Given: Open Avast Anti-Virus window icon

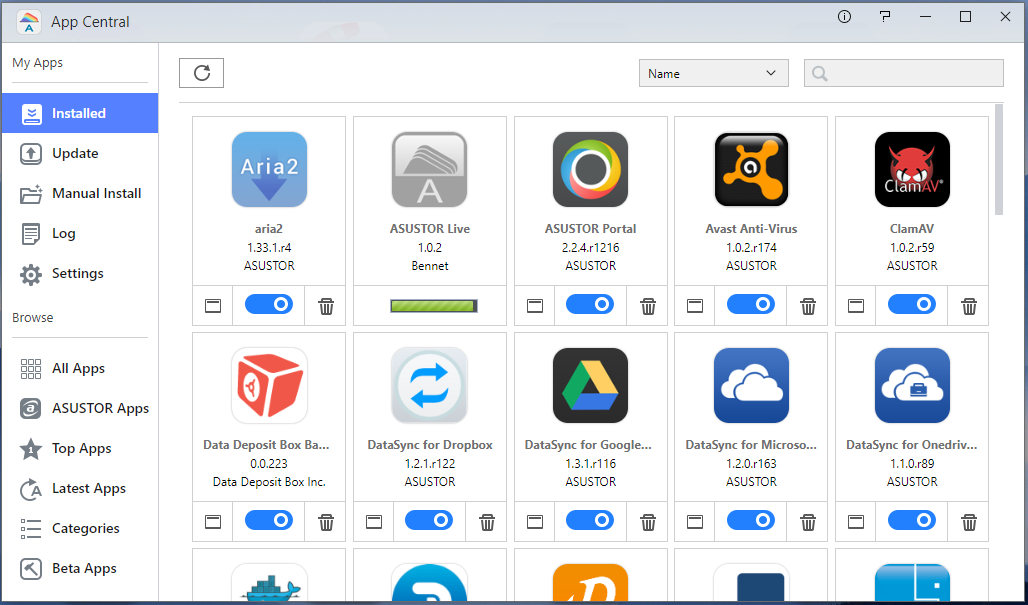Looking at the screenshot, I should point(695,305).
